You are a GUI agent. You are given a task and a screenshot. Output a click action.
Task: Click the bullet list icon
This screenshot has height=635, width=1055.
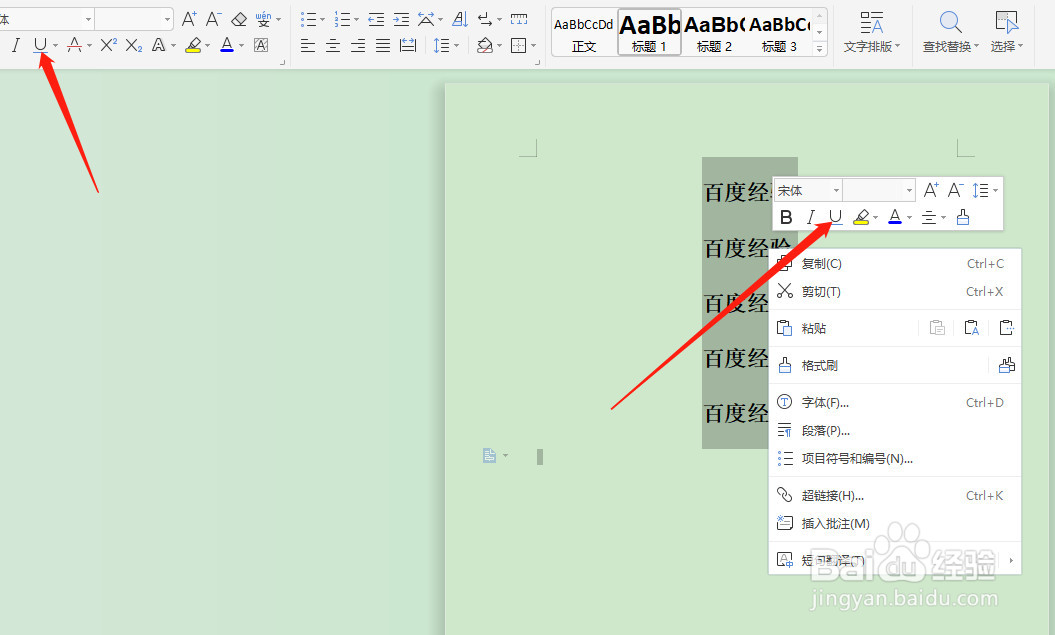tap(308, 20)
